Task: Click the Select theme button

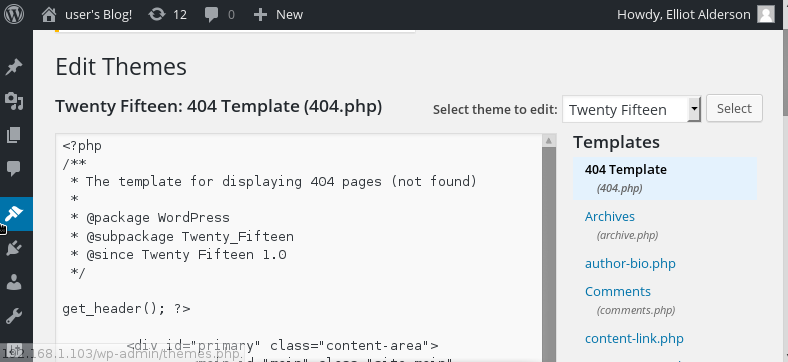Action: pyautogui.click(x=734, y=108)
